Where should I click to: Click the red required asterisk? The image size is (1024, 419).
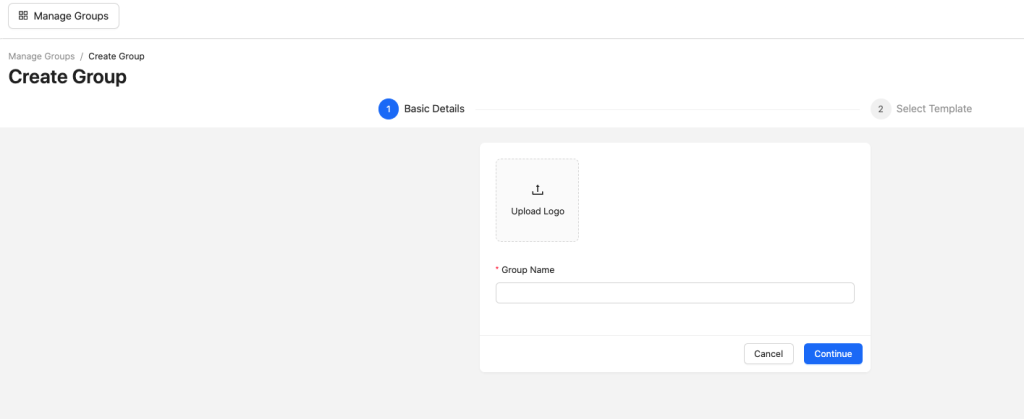pyautogui.click(x=498, y=270)
